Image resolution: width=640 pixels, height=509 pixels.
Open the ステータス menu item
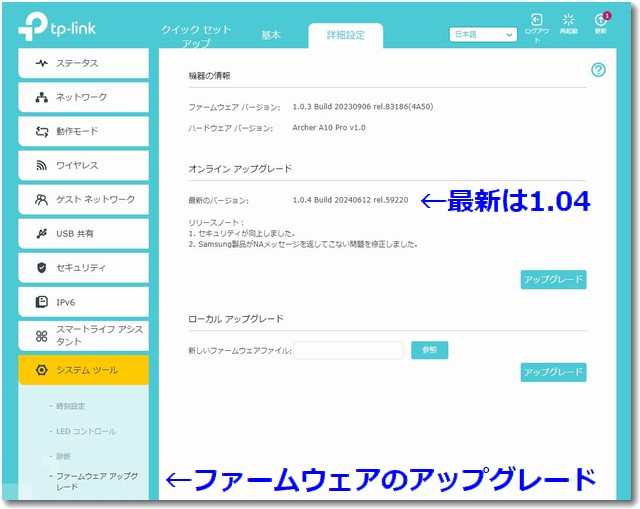83,63
